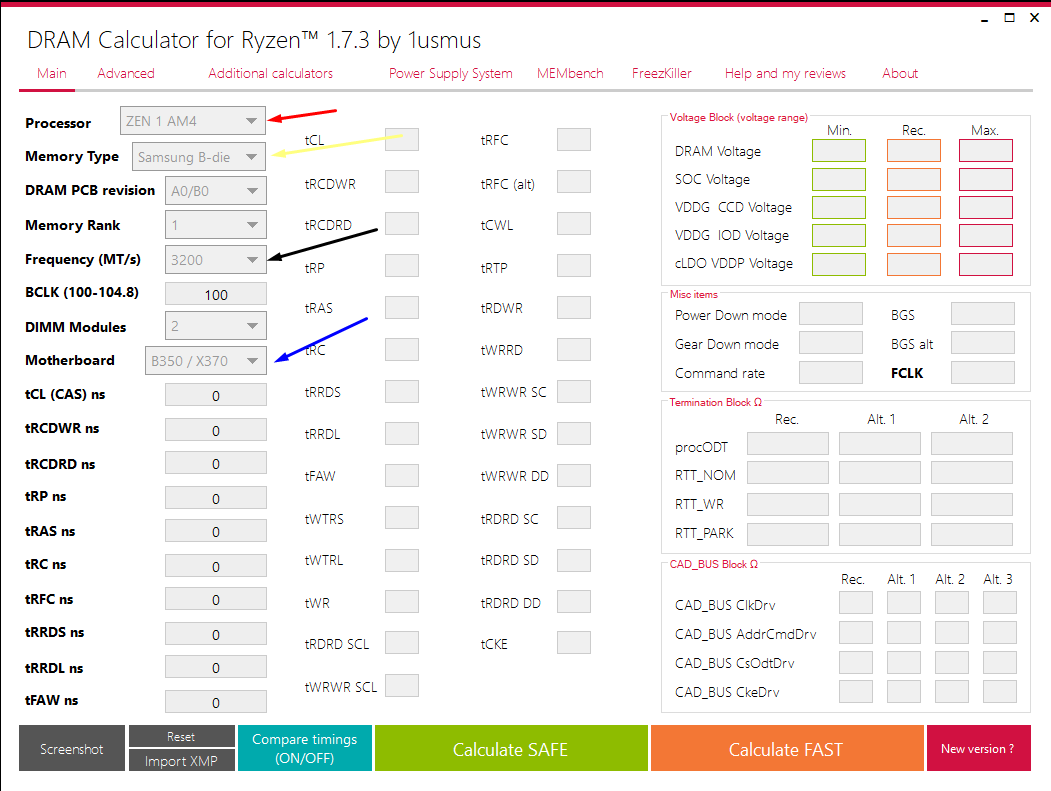Click the tRFC ns input field

click(216, 599)
